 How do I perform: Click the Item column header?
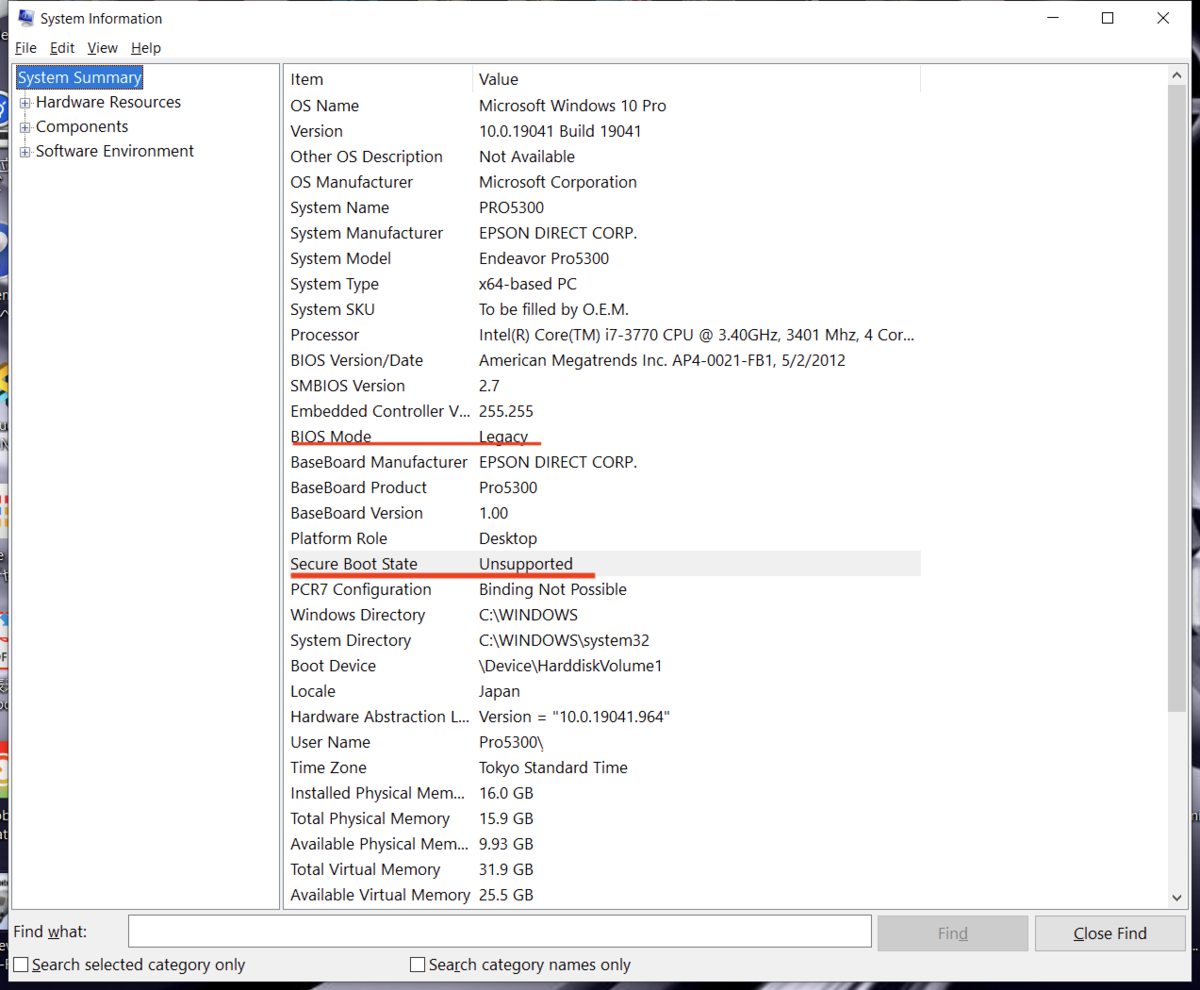[380, 79]
